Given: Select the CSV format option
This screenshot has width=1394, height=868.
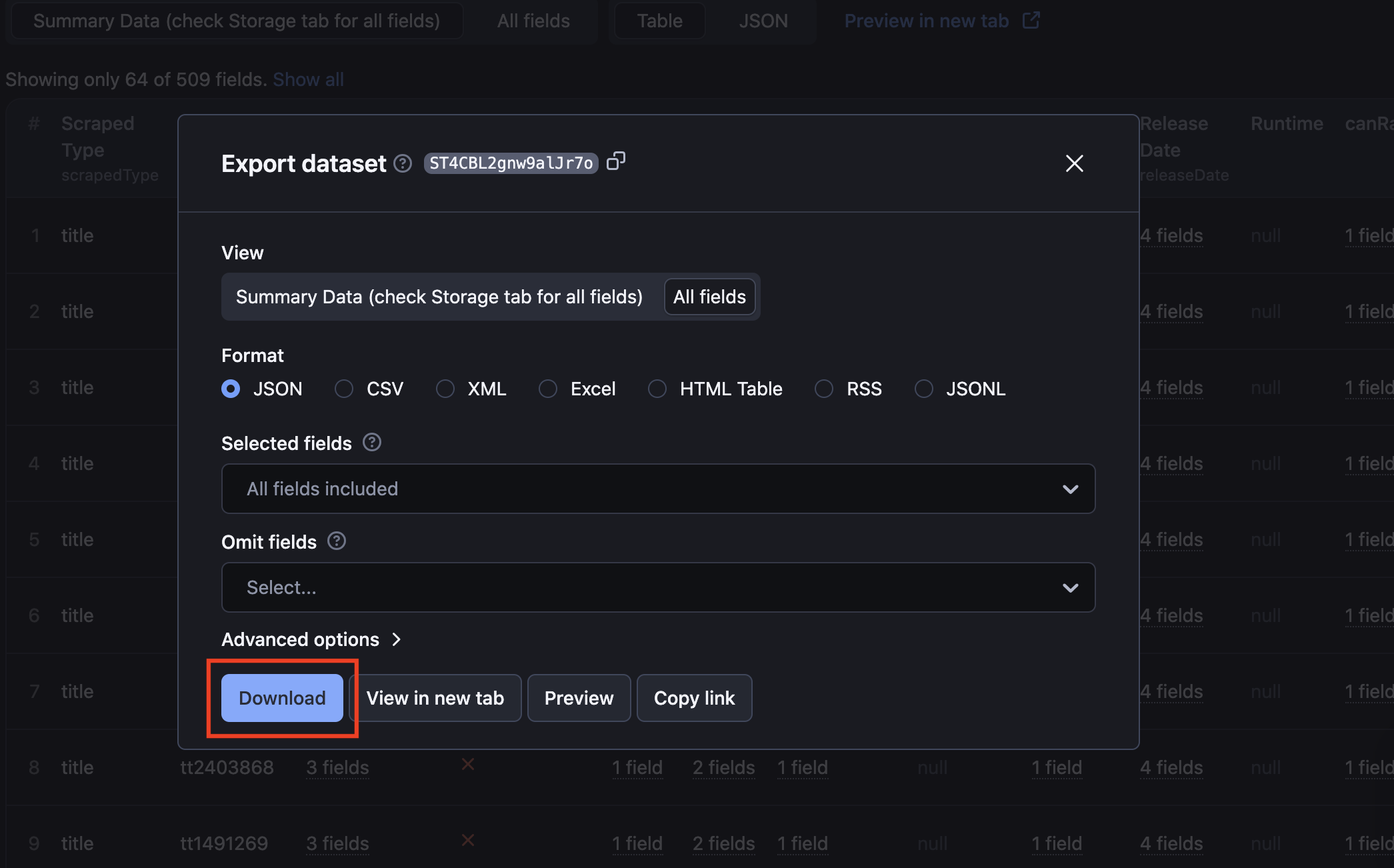Looking at the screenshot, I should point(345,389).
